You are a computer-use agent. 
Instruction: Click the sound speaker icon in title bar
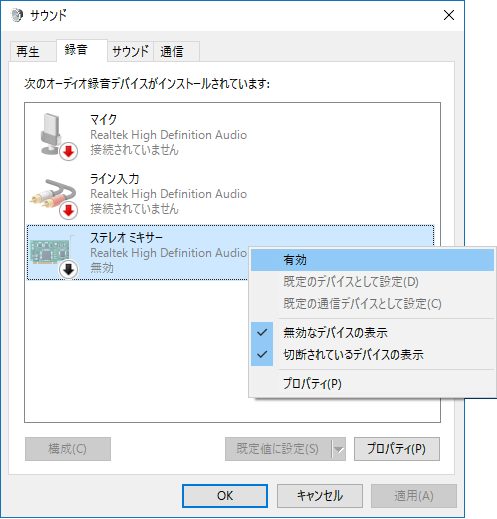17,15
